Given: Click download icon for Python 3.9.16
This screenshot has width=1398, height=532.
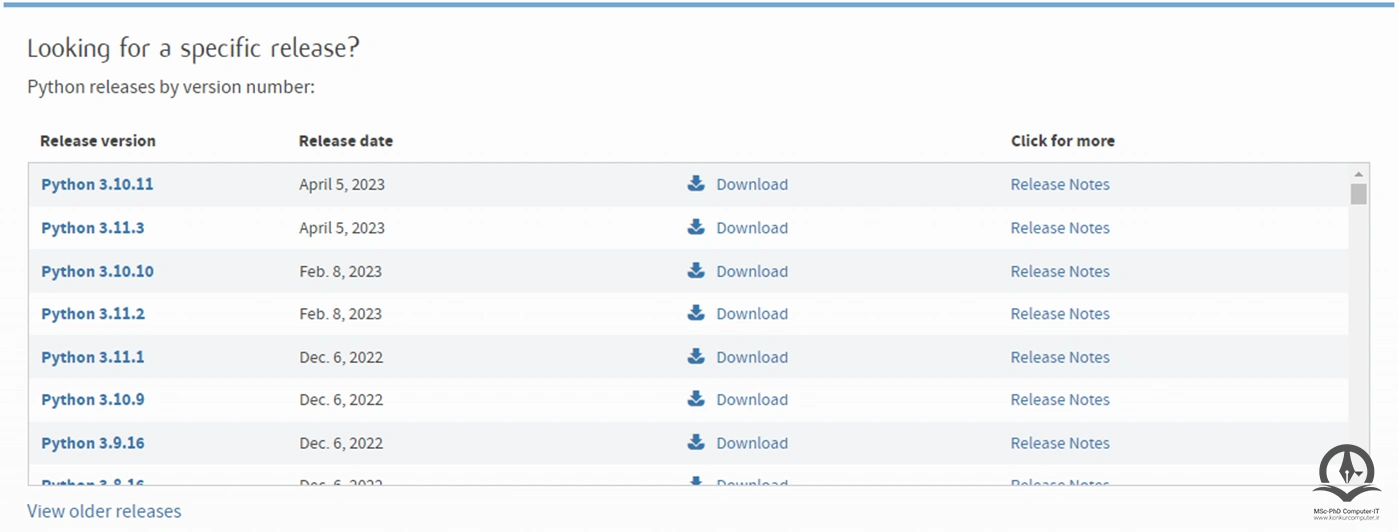Looking at the screenshot, I should click(x=696, y=442).
